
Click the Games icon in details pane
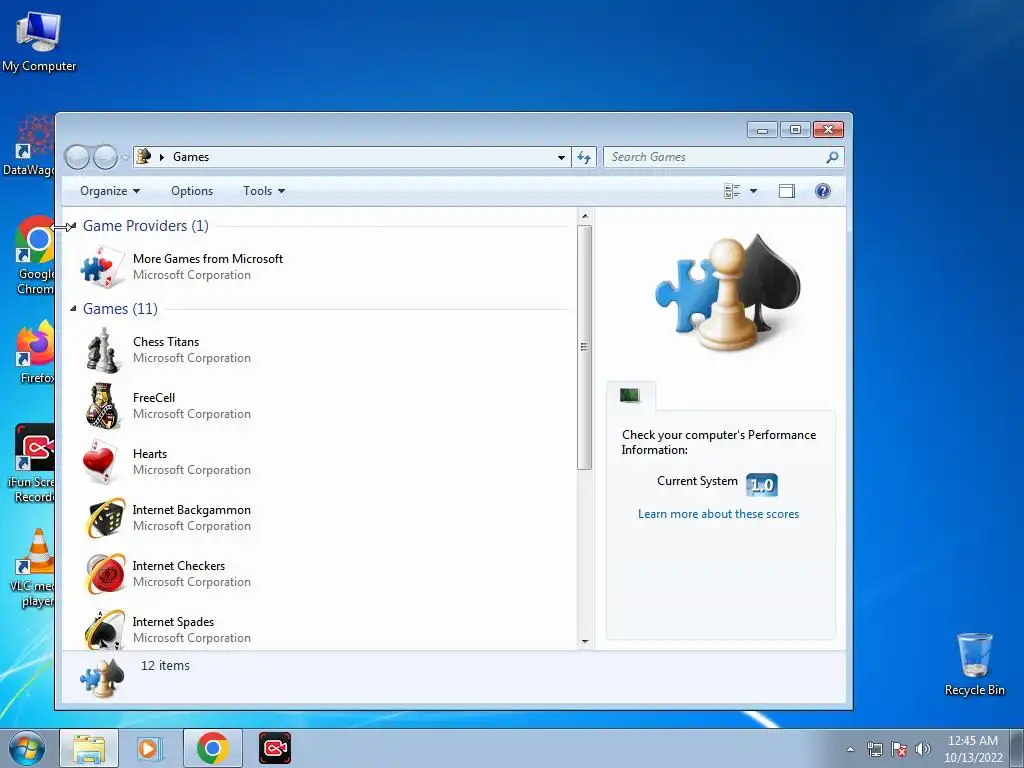point(103,677)
